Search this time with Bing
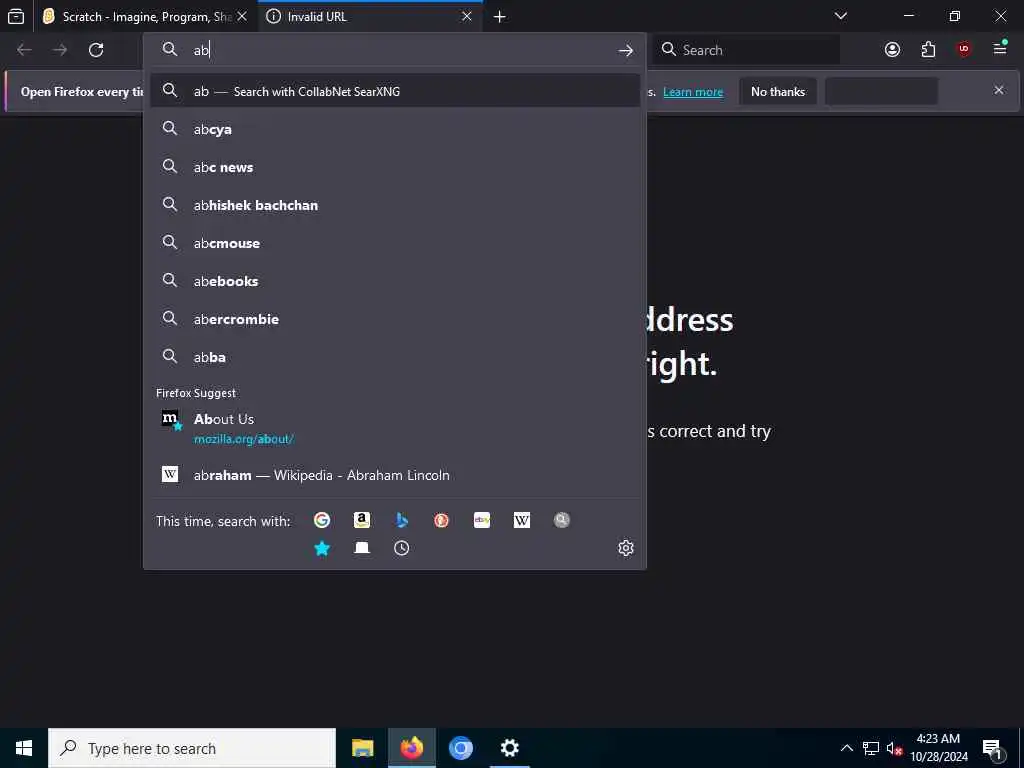Viewport: 1024px width, 768px height. [x=402, y=520]
